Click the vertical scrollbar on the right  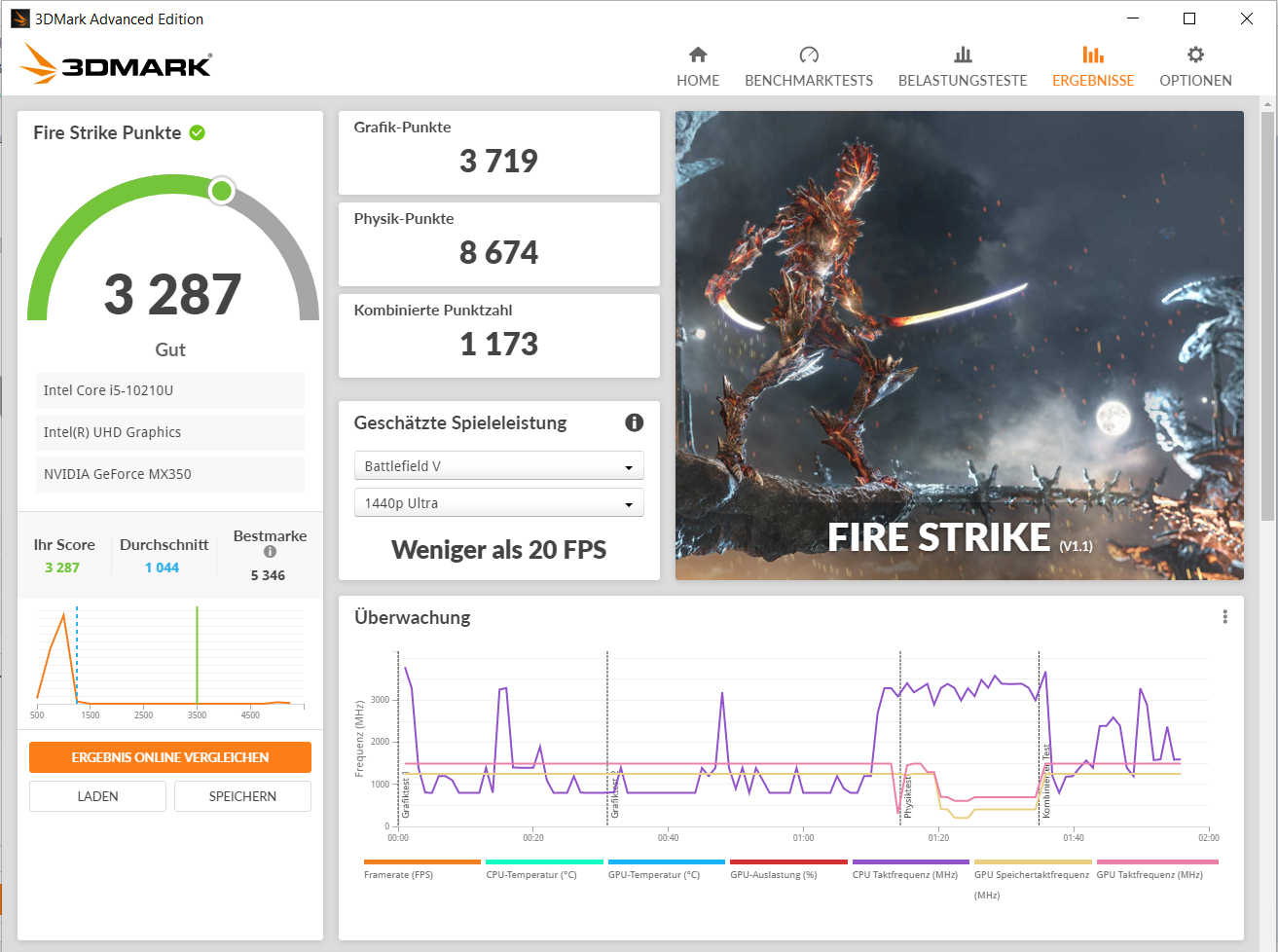coord(1267,316)
